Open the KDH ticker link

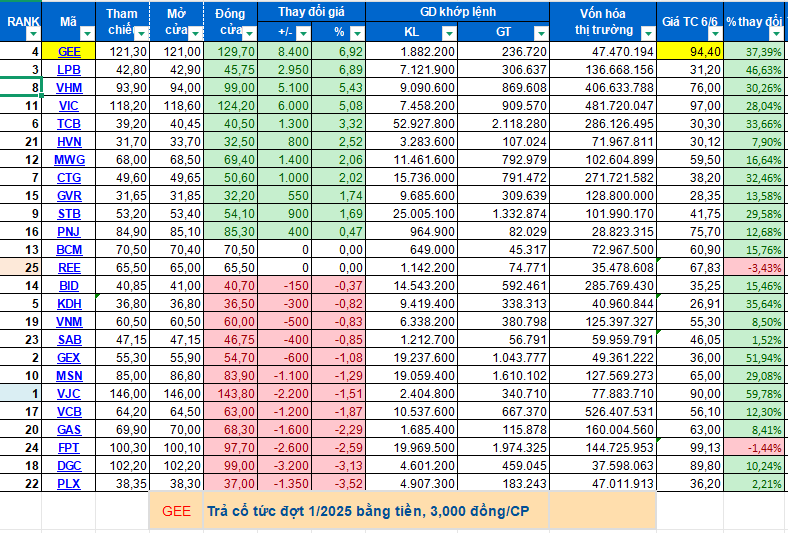tap(69, 304)
